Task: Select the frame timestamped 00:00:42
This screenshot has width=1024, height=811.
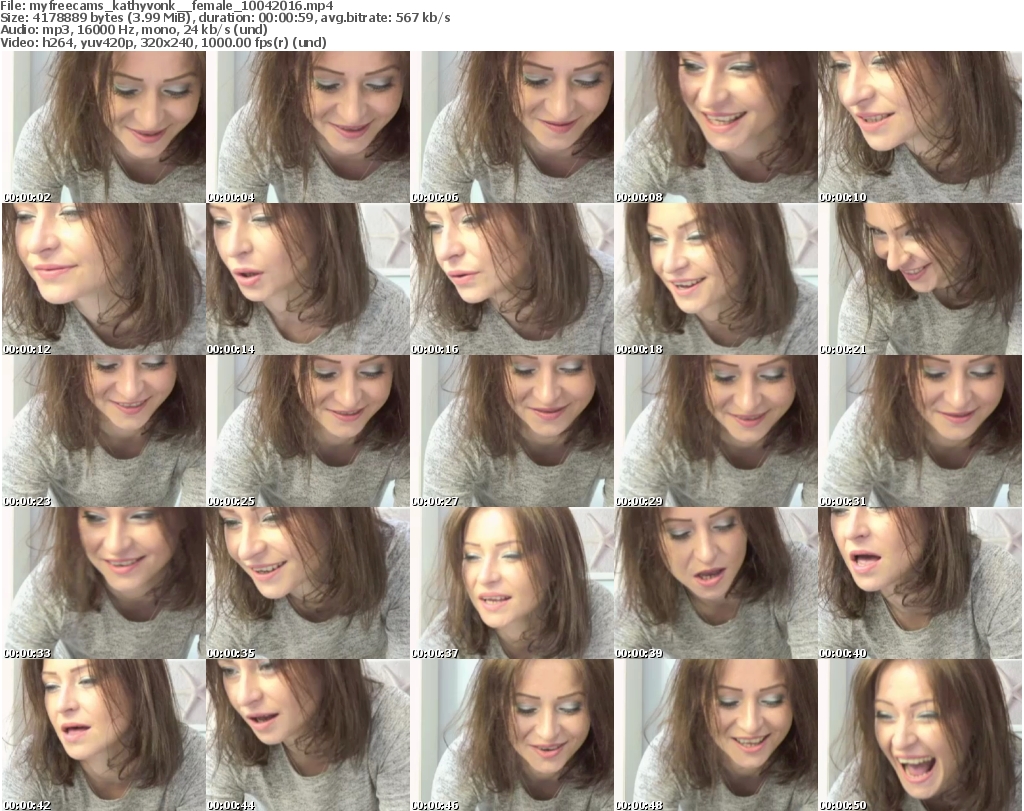Action: tap(104, 735)
